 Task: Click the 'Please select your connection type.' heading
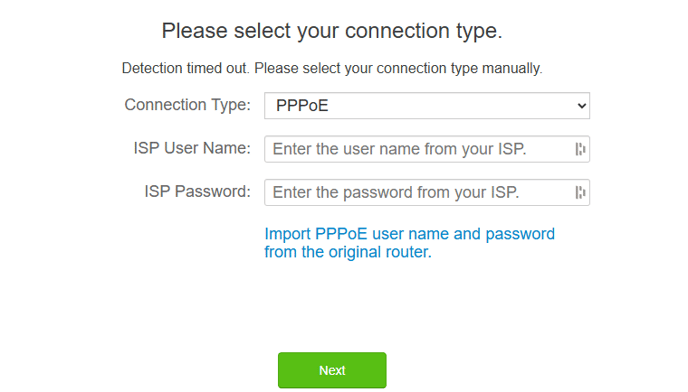(x=332, y=31)
